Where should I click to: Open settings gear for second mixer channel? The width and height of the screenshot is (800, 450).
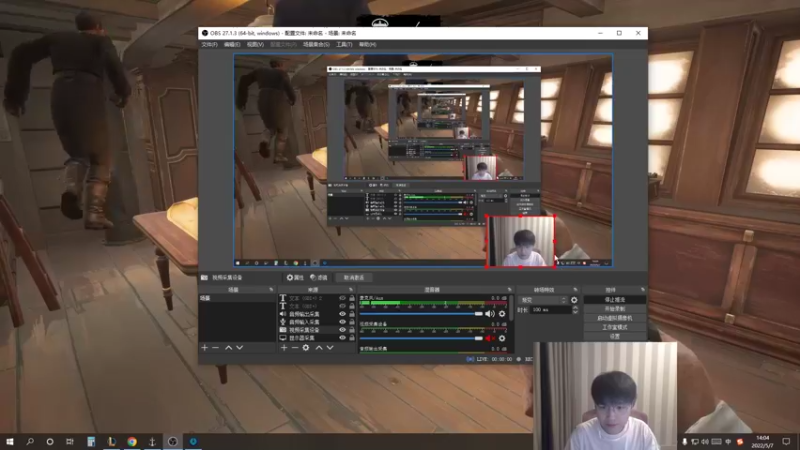tap(502, 338)
